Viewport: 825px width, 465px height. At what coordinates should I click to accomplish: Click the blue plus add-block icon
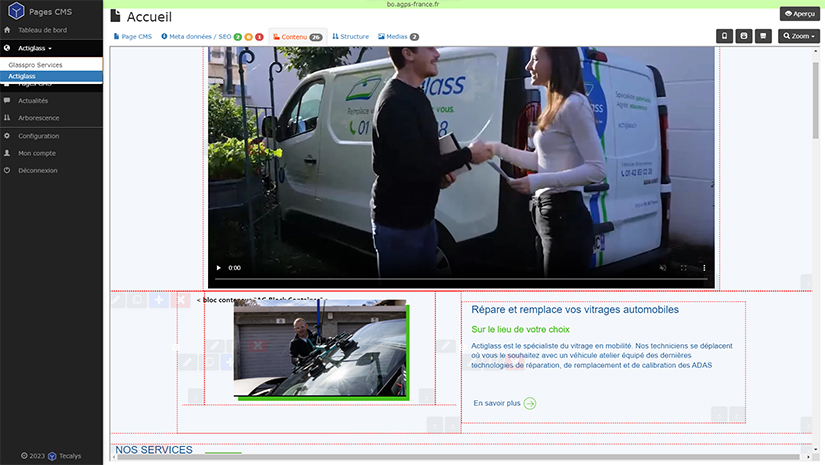[158, 300]
